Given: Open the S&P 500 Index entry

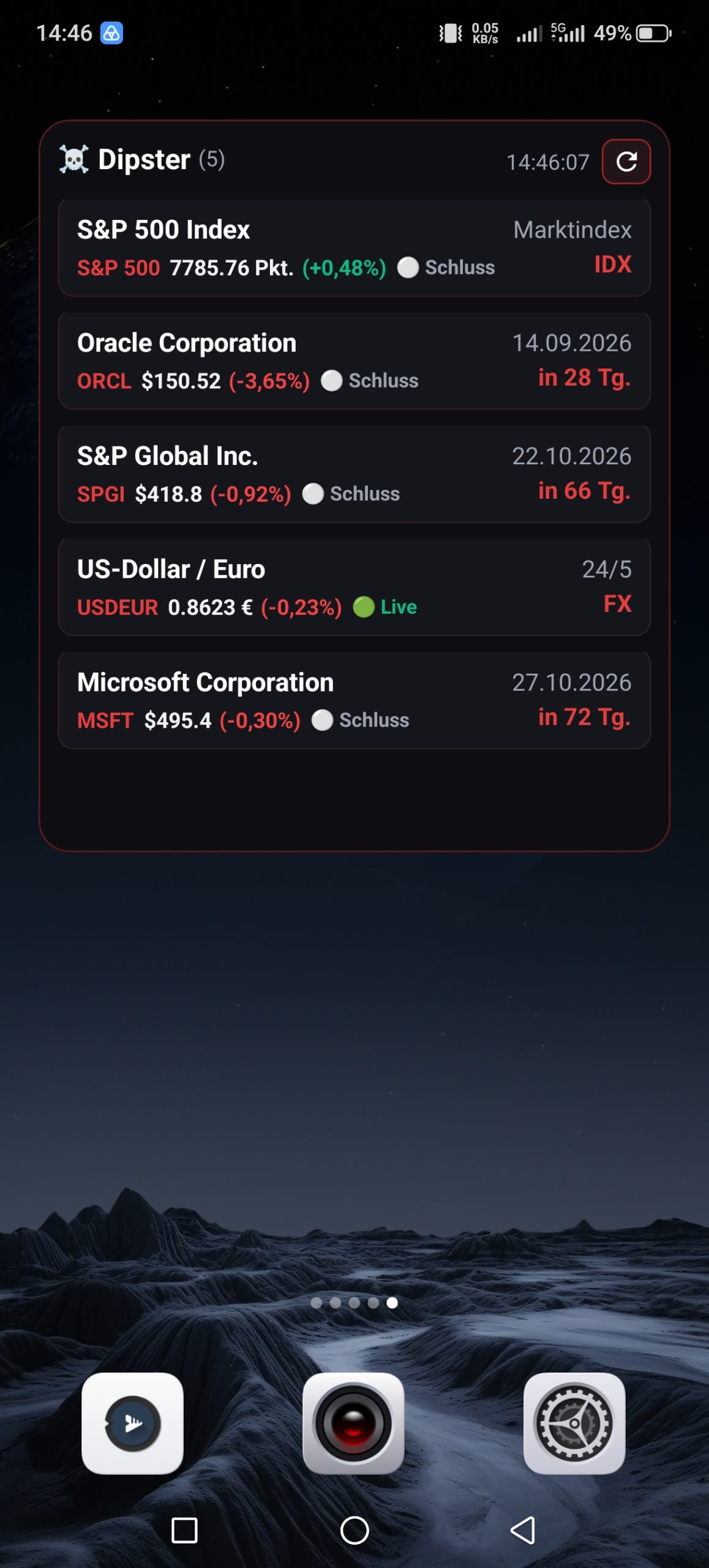Looking at the screenshot, I should click(354, 247).
